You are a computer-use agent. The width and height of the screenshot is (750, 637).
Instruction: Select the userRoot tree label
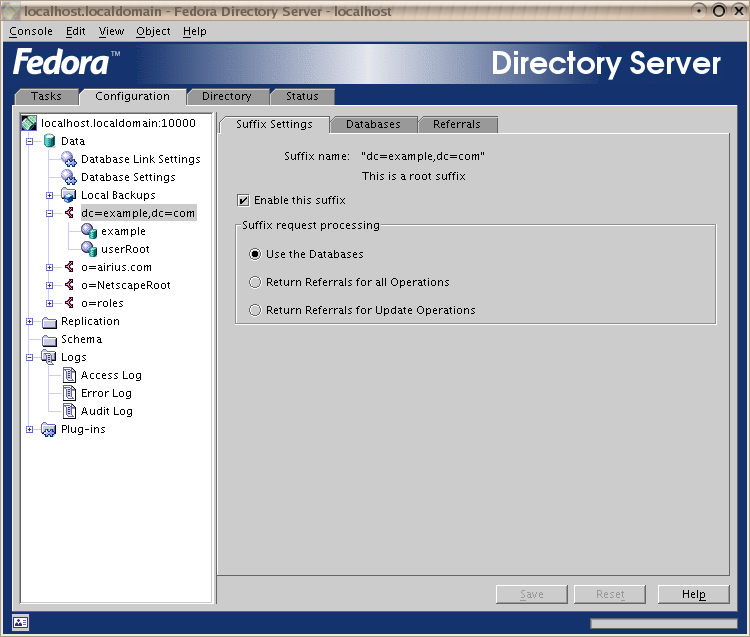[125, 249]
